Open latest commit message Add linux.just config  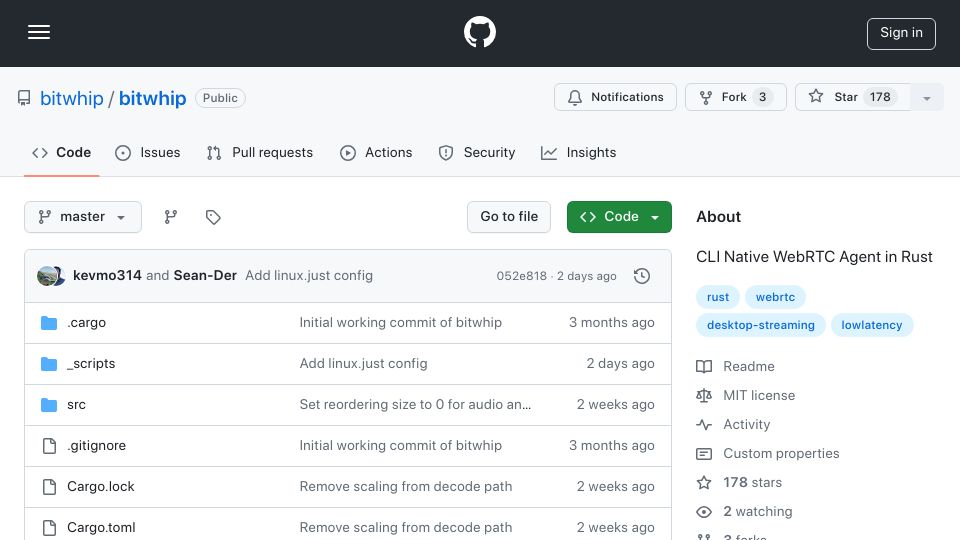click(309, 276)
